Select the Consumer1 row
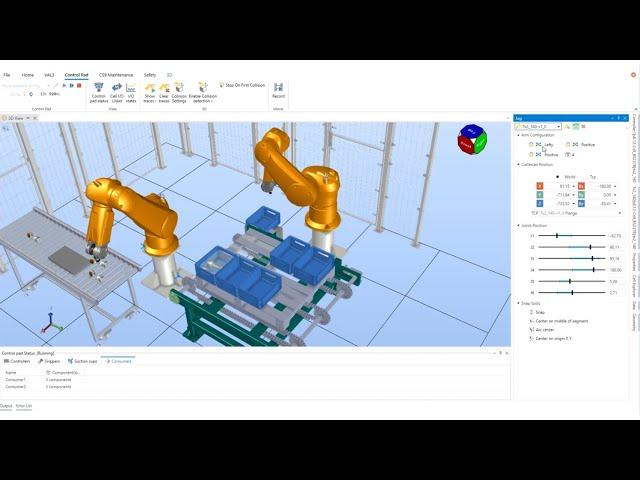Image resolution: width=640 pixels, height=480 pixels. (43, 380)
